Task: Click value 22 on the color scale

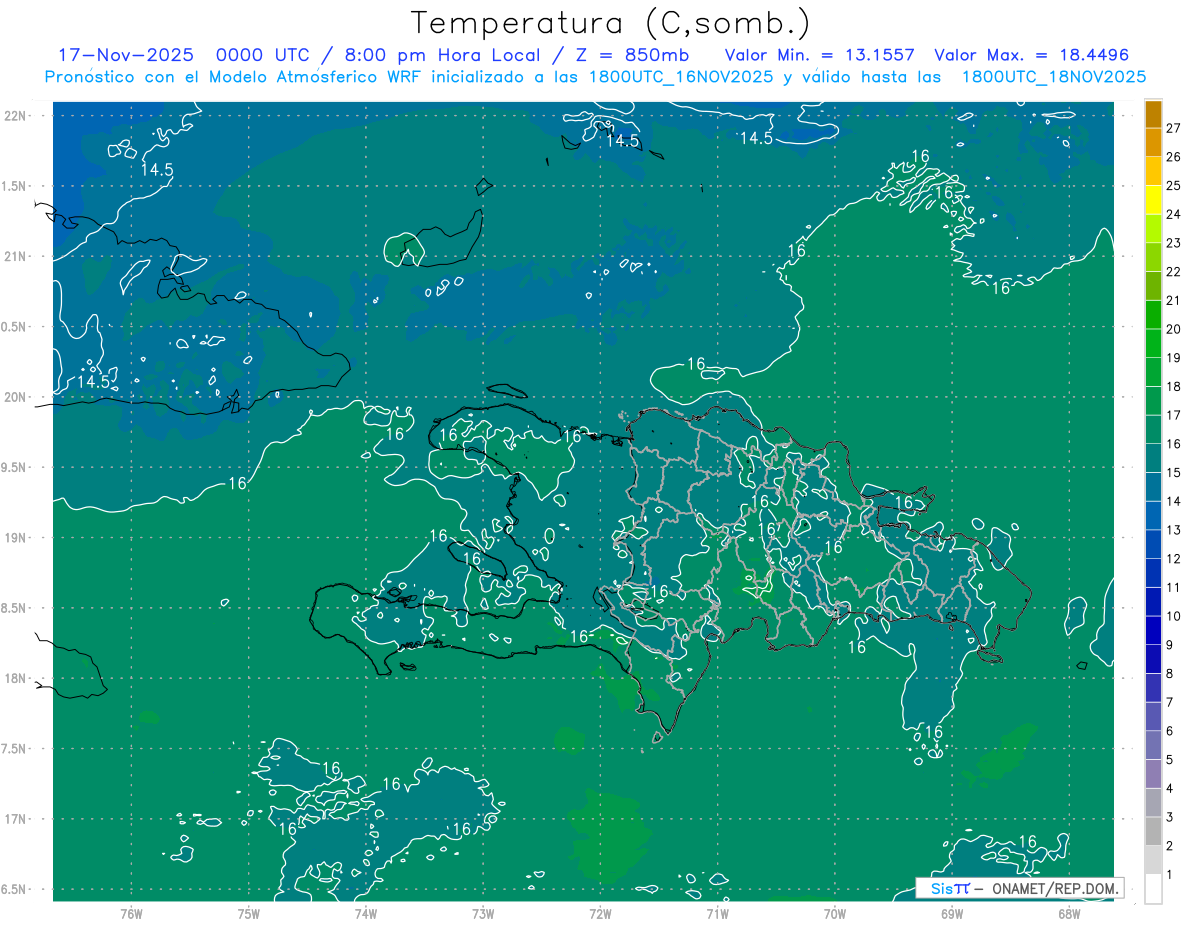Action: 1174,272
